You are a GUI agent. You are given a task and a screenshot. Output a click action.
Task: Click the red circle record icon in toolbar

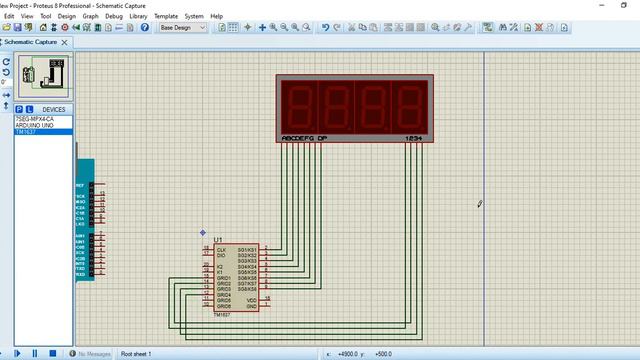tap(65, 27)
